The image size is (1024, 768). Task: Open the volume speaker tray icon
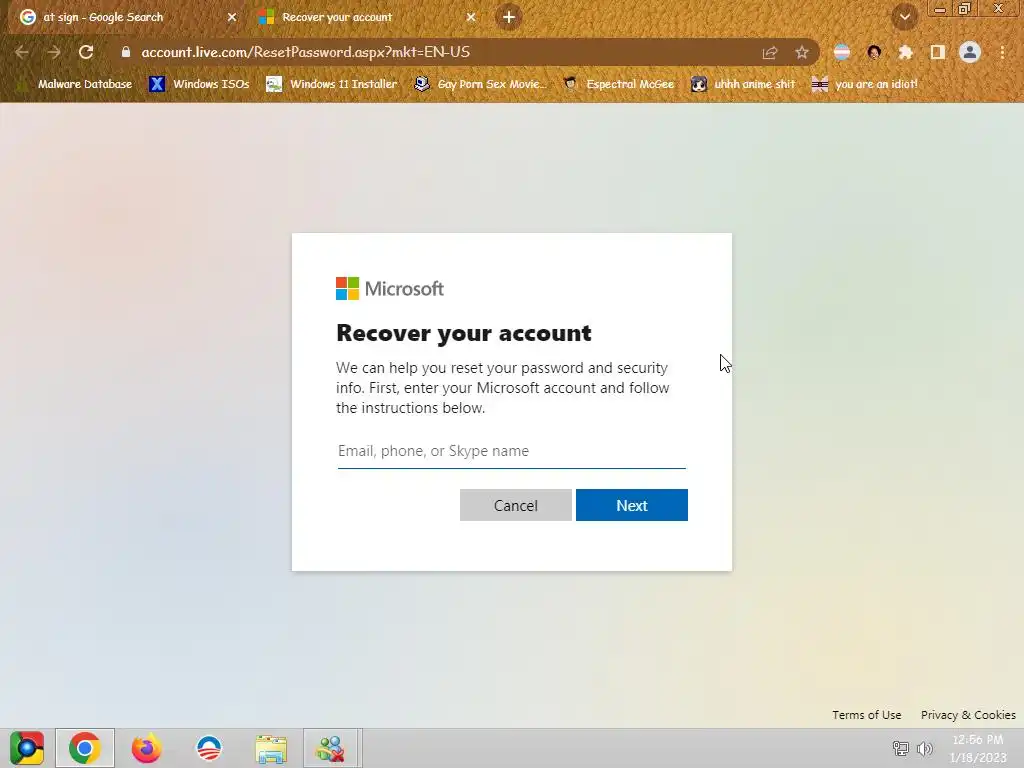[x=925, y=749]
